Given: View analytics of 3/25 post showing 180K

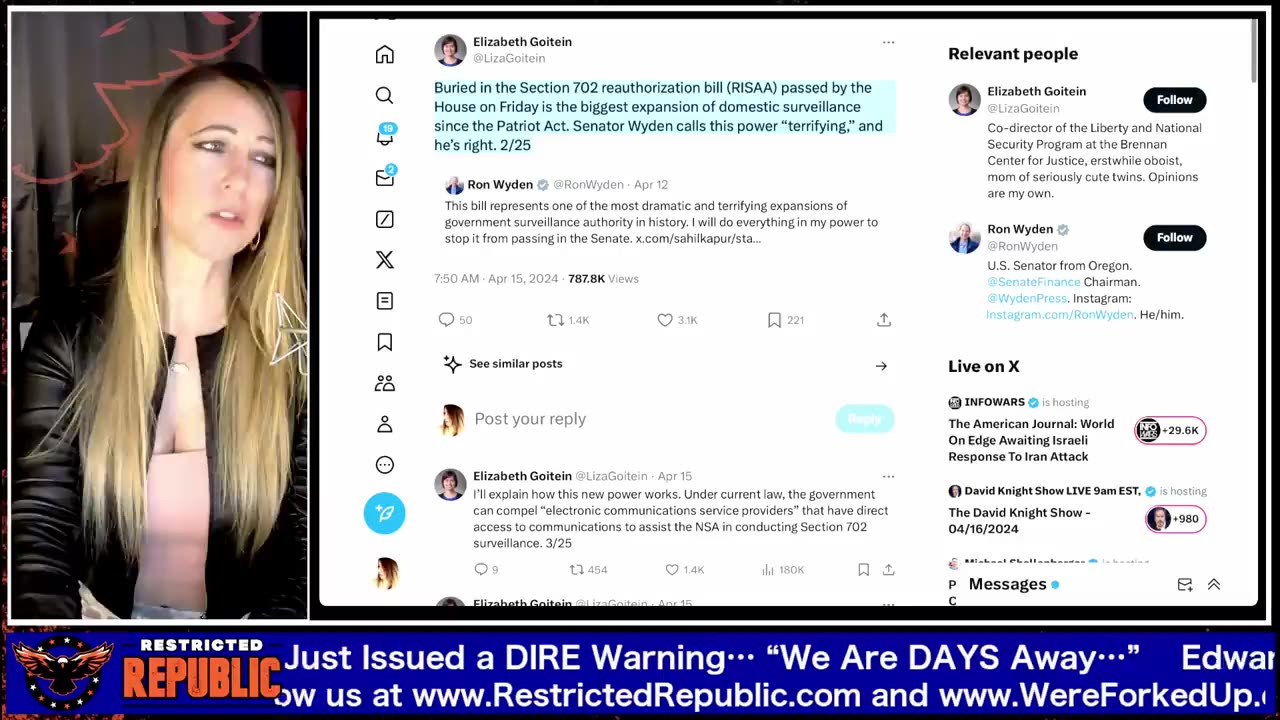Looking at the screenshot, I should tap(783, 570).
